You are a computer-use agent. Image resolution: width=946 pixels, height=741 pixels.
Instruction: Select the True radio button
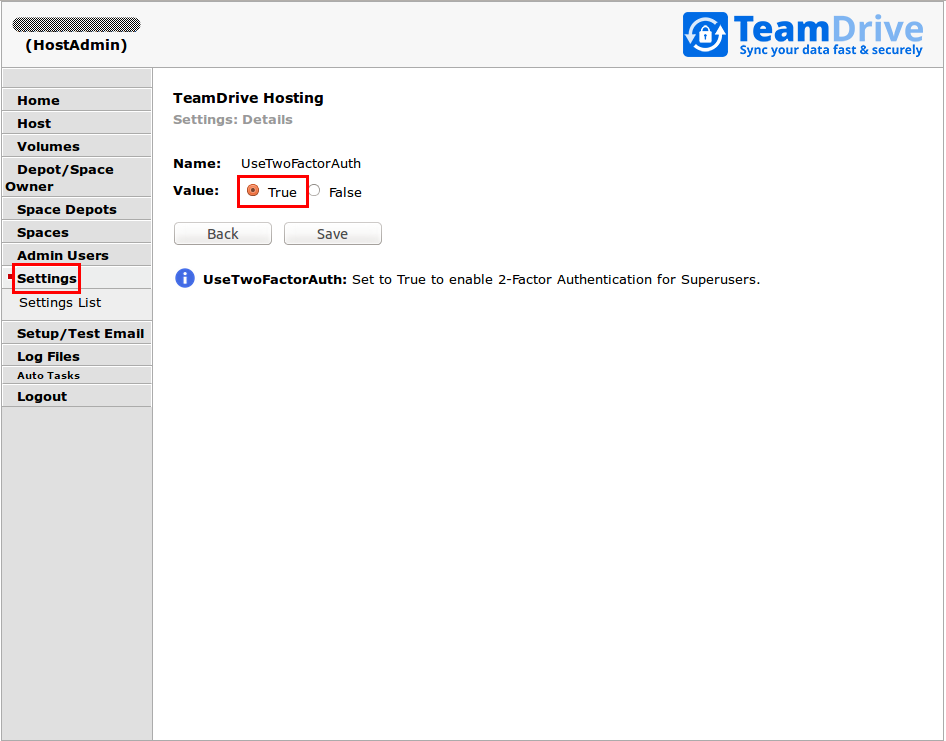click(253, 191)
